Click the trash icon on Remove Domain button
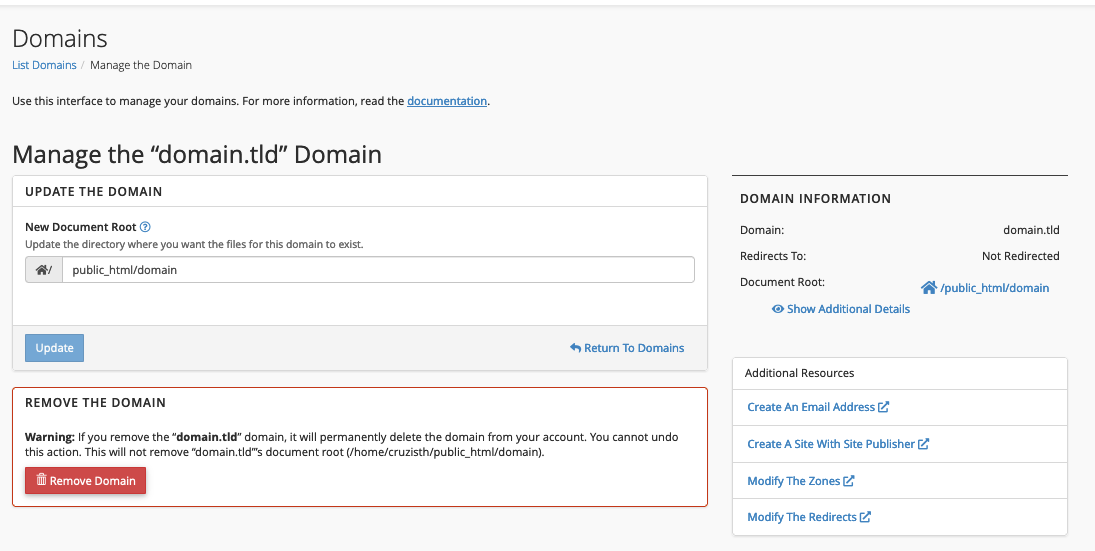The width and height of the screenshot is (1095, 551). click(x=41, y=480)
